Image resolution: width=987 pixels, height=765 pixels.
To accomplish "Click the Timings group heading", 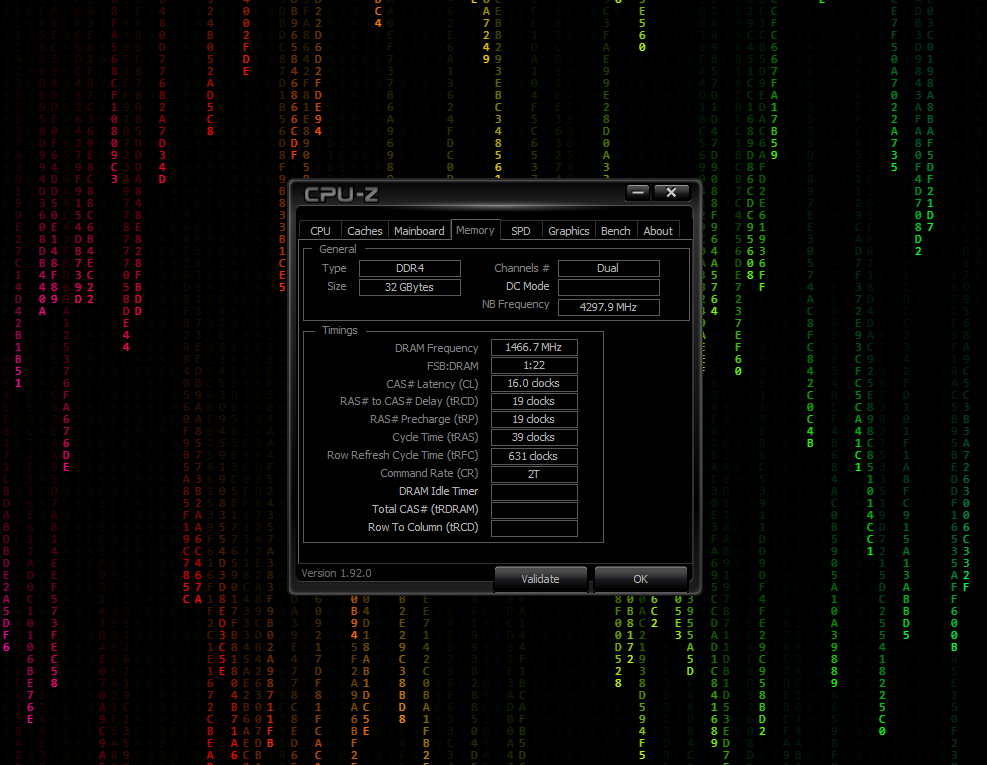I will pyautogui.click(x=340, y=331).
